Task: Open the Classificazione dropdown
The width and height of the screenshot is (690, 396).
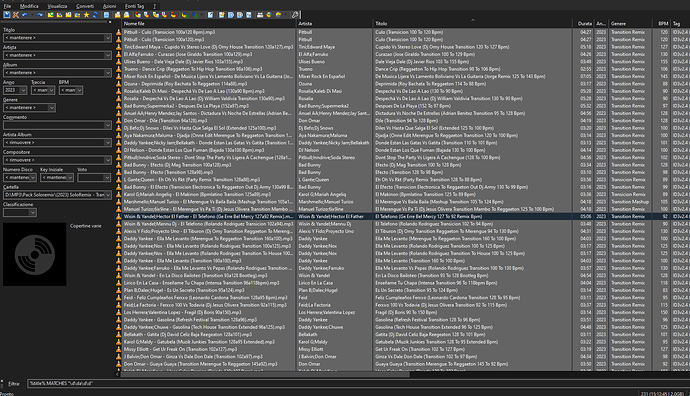Action: 33,213
